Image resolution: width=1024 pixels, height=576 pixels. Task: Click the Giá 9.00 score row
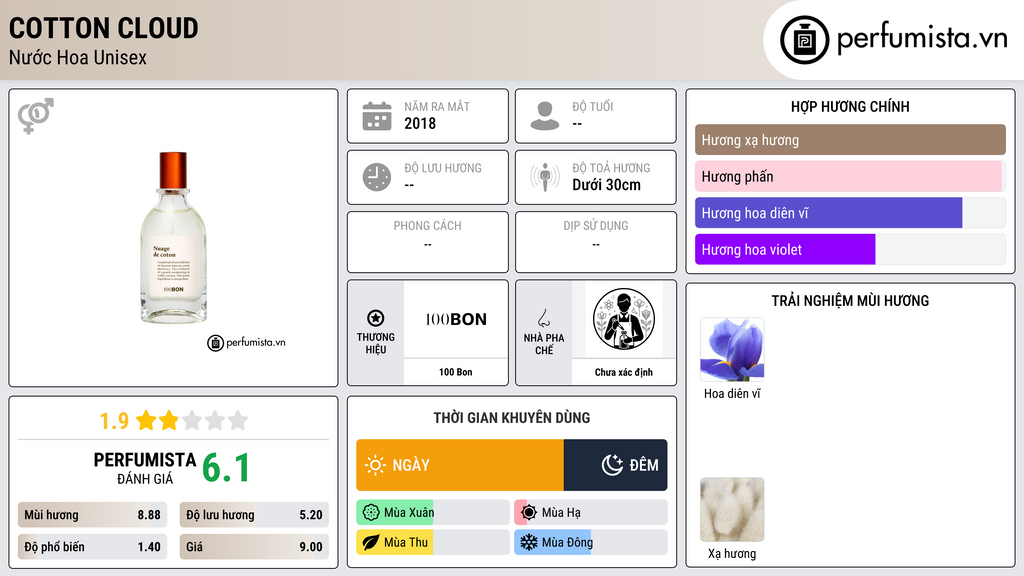254,547
